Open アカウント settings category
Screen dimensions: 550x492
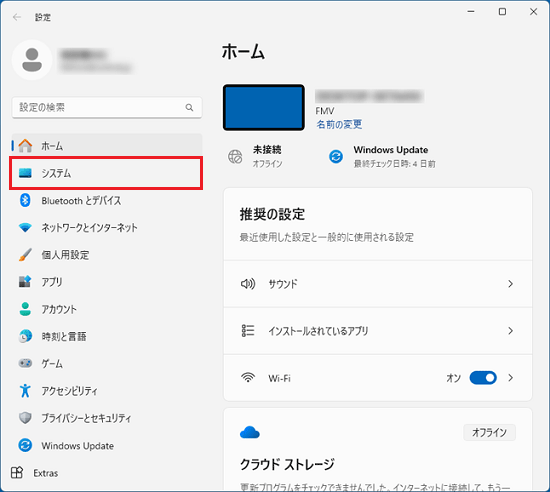107,309
